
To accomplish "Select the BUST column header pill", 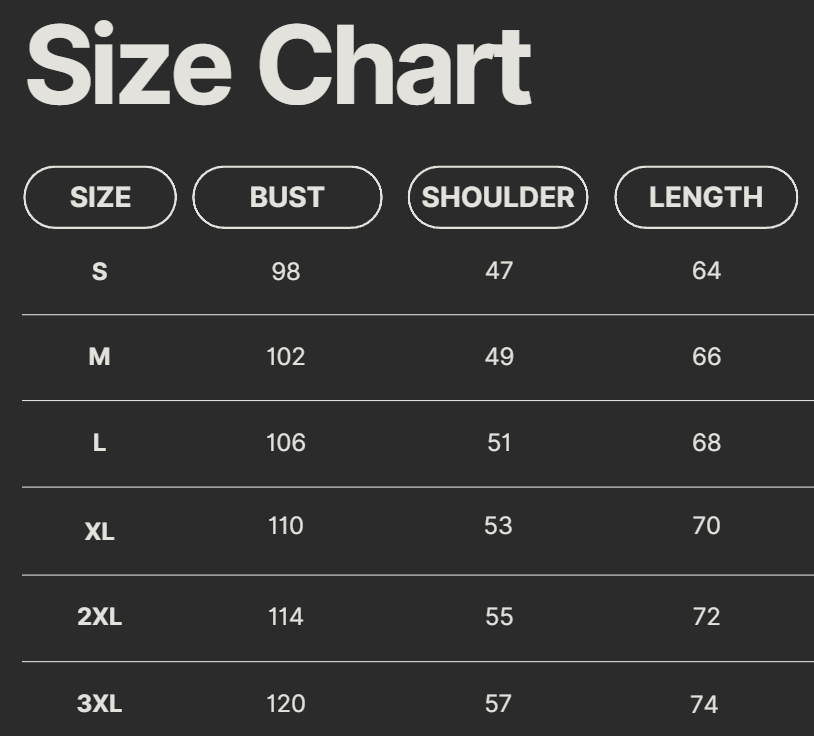I will [287, 197].
